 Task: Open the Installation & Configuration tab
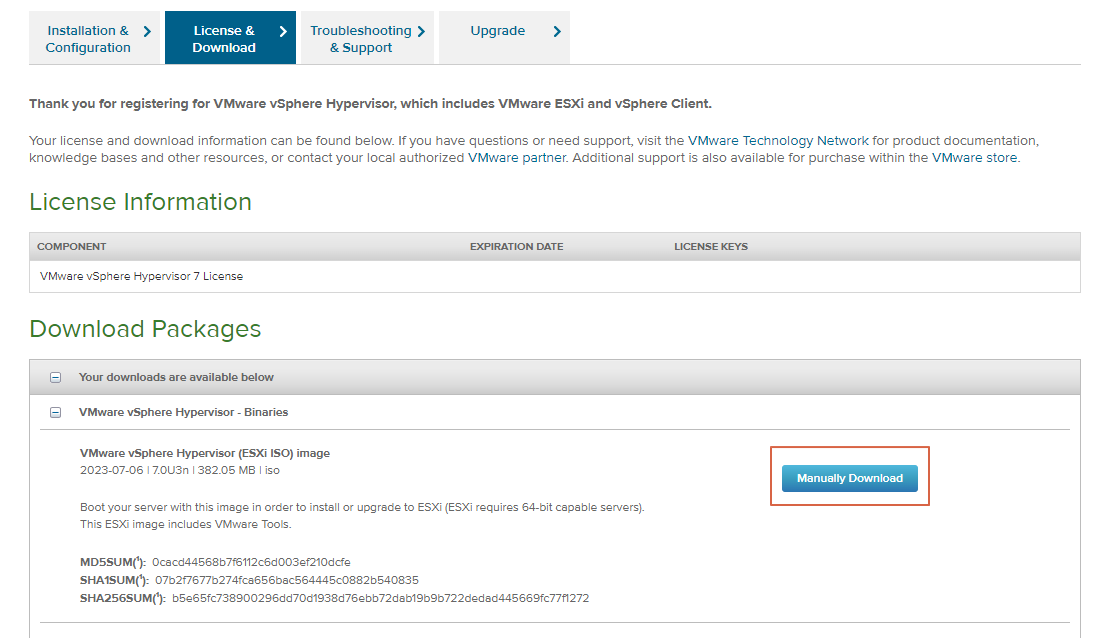pos(95,38)
